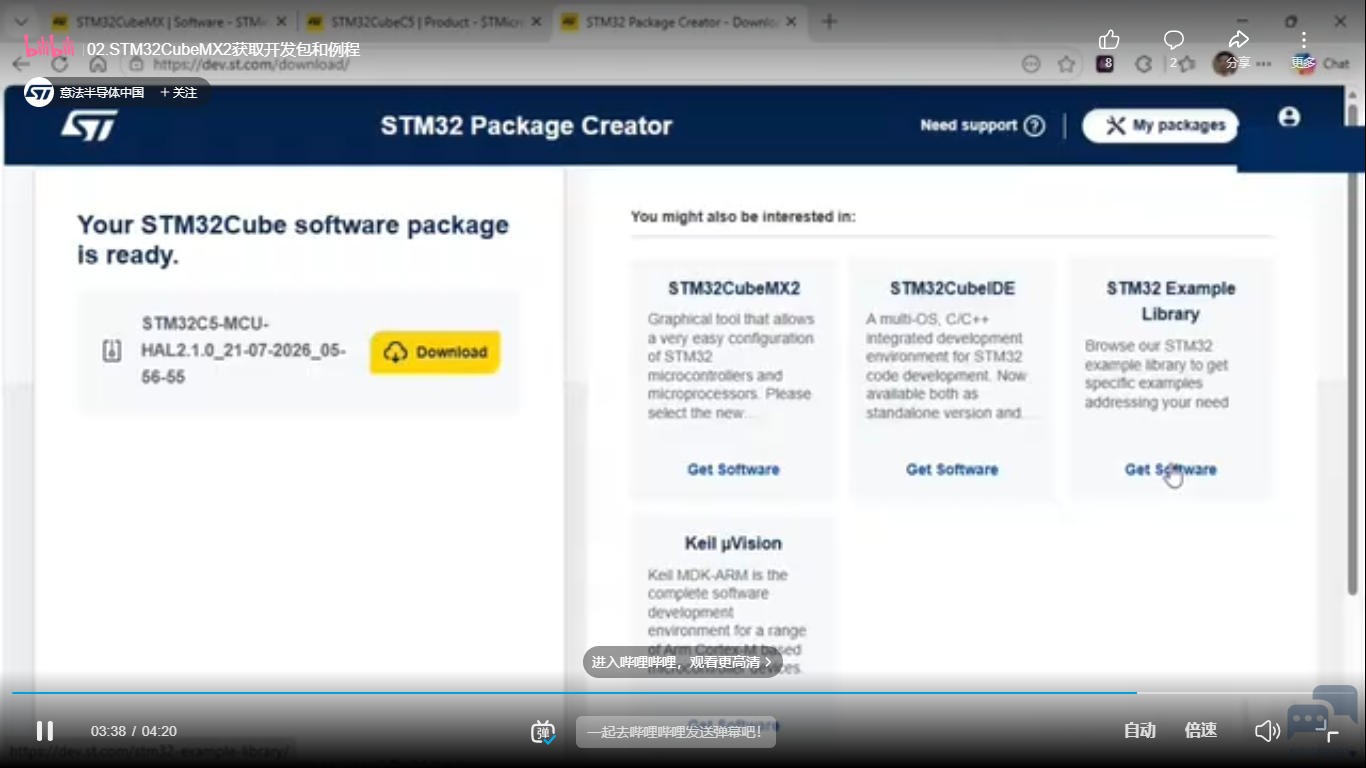Screen dimensions: 1366x768
Task: Mute the video volume
Action: pos(1267,731)
